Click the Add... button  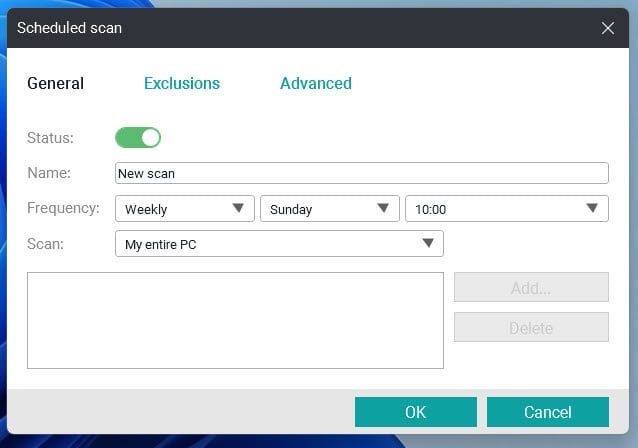pyautogui.click(x=531, y=287)
